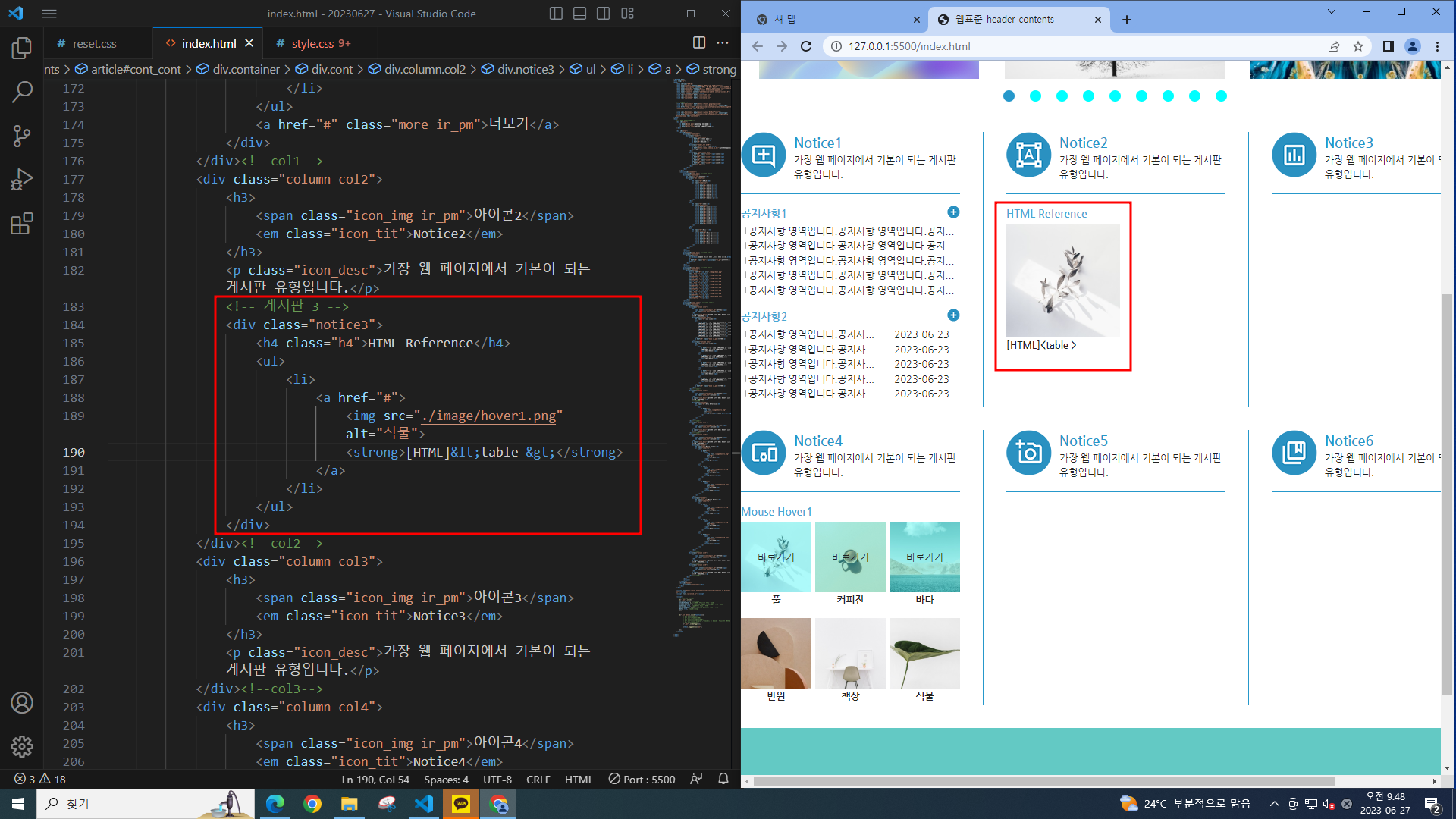Open the Source Control view
Screen dimensions: 1456x819
[x=22, y=136]
